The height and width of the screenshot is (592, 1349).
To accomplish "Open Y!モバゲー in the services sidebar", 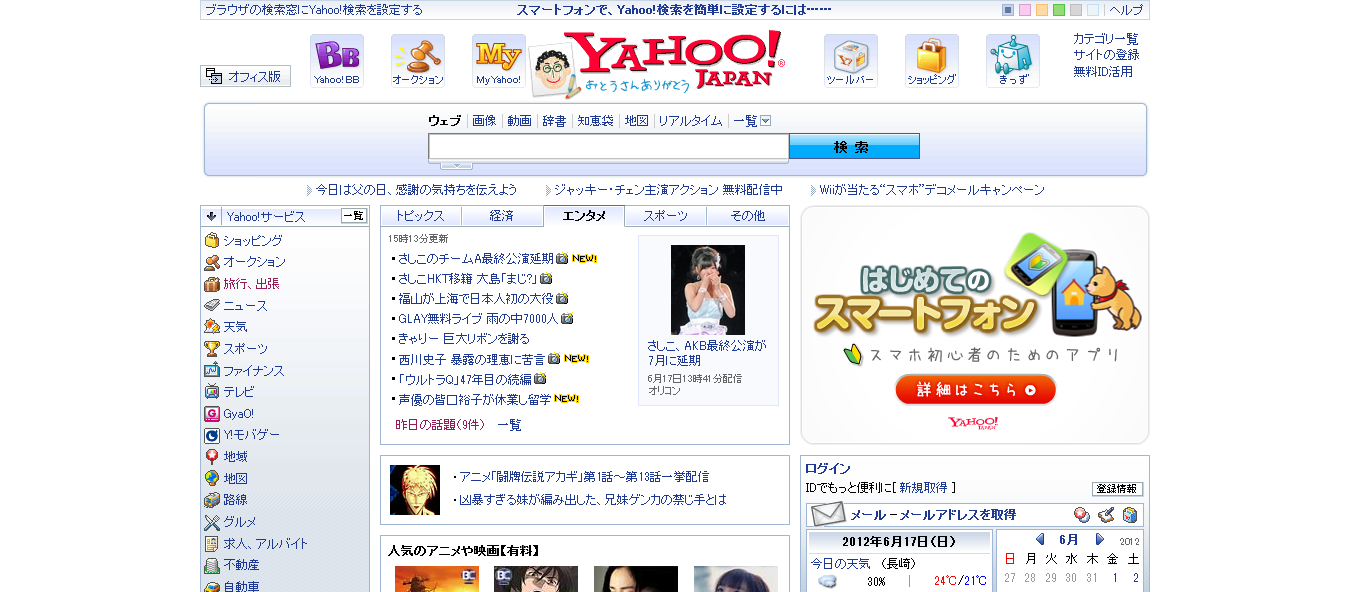I will (251, 435).
